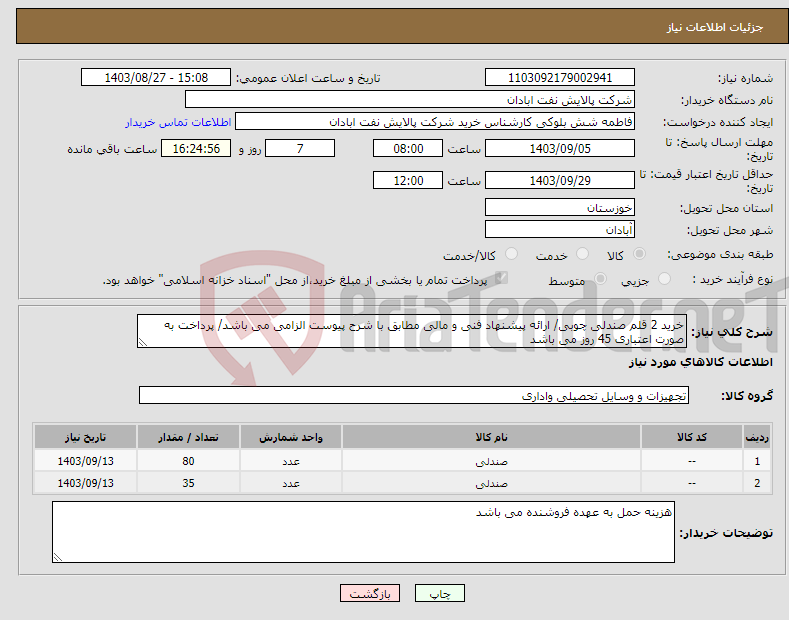
Task: Click the requester field فاطمه شش بلوکی
Action: [435, 122]
